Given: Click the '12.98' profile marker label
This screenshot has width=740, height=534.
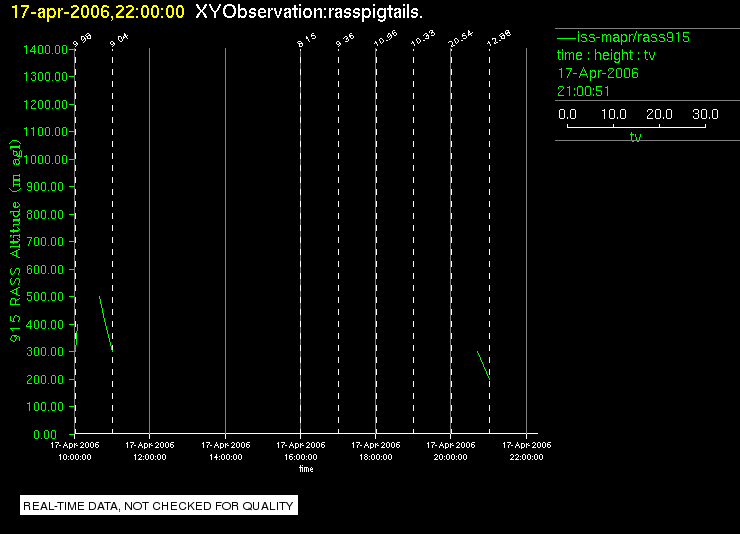Looking at the screenshot, I should point(499,39).
